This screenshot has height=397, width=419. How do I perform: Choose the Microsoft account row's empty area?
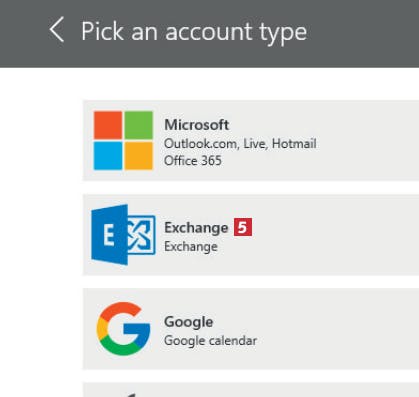pos(367,140)
